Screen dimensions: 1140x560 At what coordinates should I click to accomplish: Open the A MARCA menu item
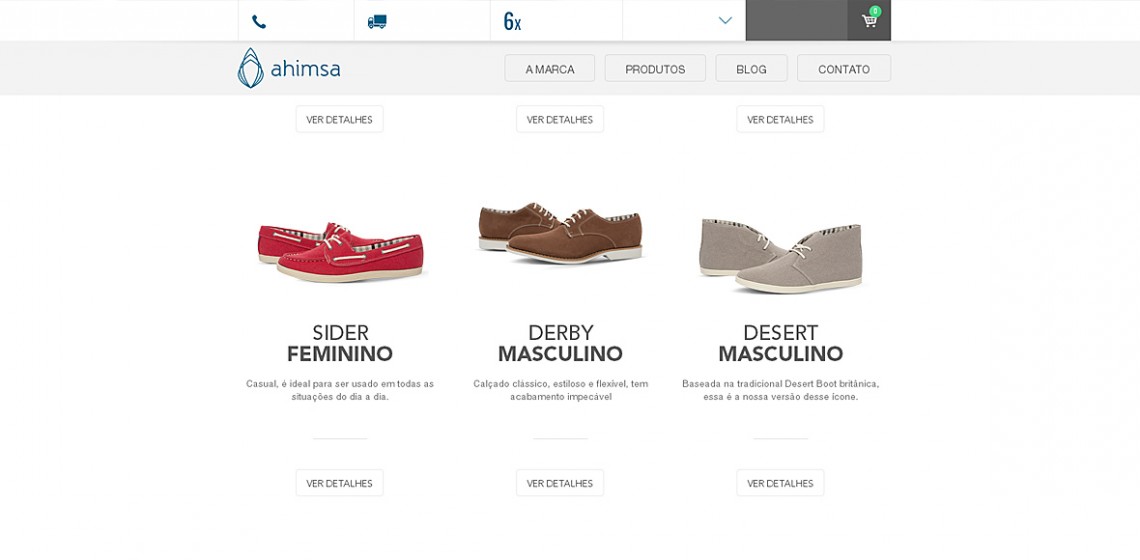tap(550, 68)
